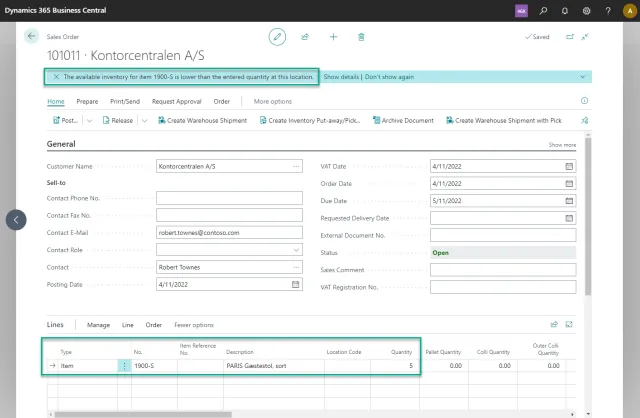640x418 pixels.
Task: Click the External Document No. field
Action: pos(503,235)
